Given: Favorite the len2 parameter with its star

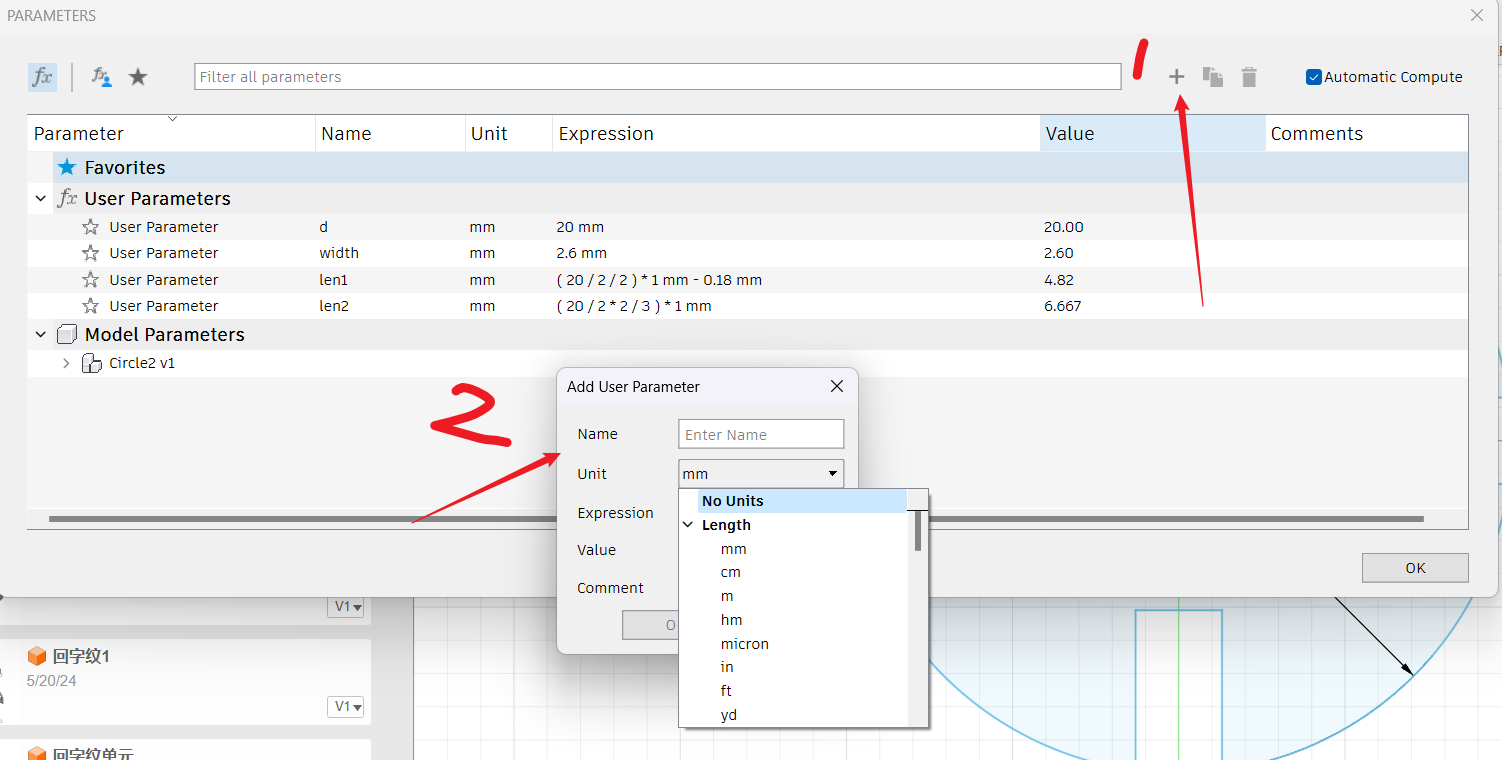Looking at the screenshot, I should click(90, 306).
